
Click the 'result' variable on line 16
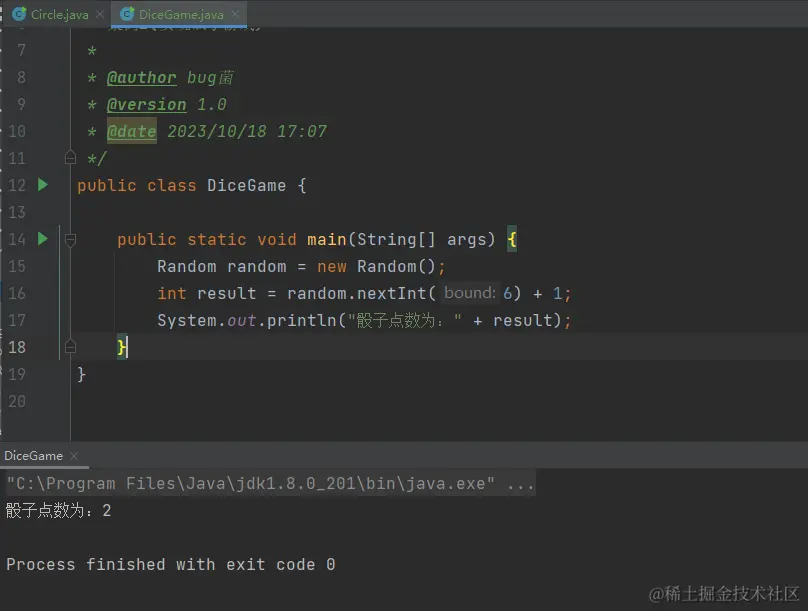tap(226, 293)
